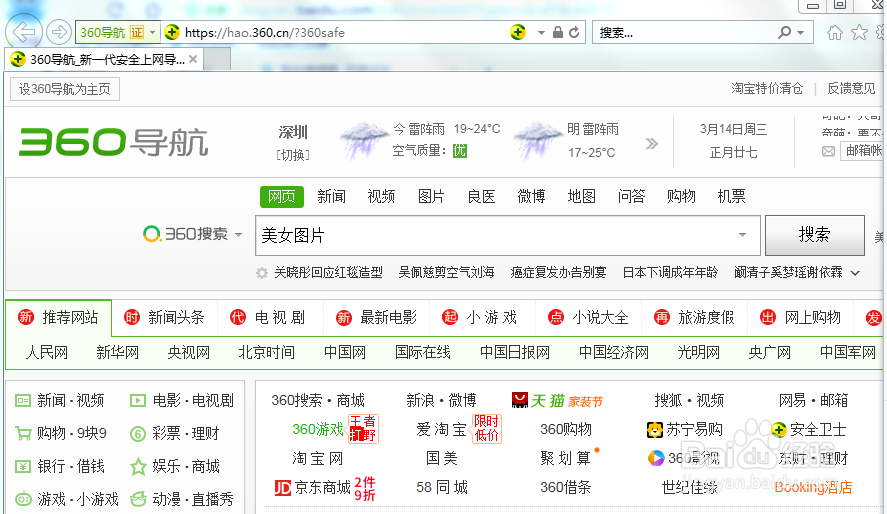The image size is (887, 514).
Task: Switch city via 切换 under 深圳
Action: click(x=292, y=154)
